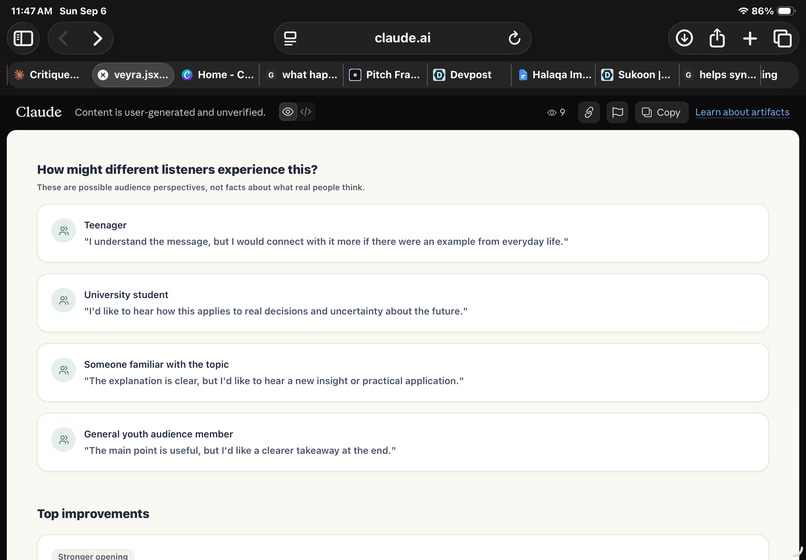Switch to the 'helps syn...' tab

click(720, 75)
